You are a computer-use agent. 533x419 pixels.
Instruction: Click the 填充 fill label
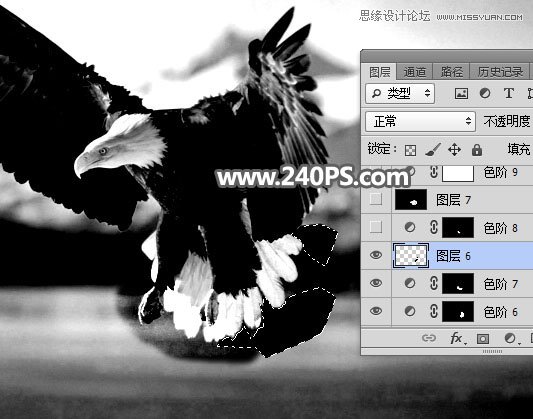[519, 149]
